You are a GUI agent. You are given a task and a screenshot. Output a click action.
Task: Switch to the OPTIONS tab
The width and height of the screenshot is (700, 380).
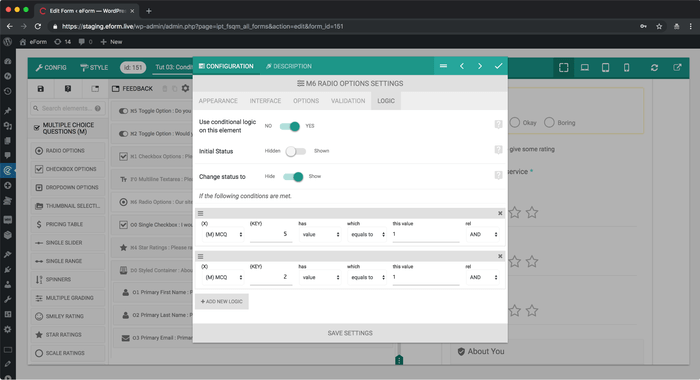306,101
